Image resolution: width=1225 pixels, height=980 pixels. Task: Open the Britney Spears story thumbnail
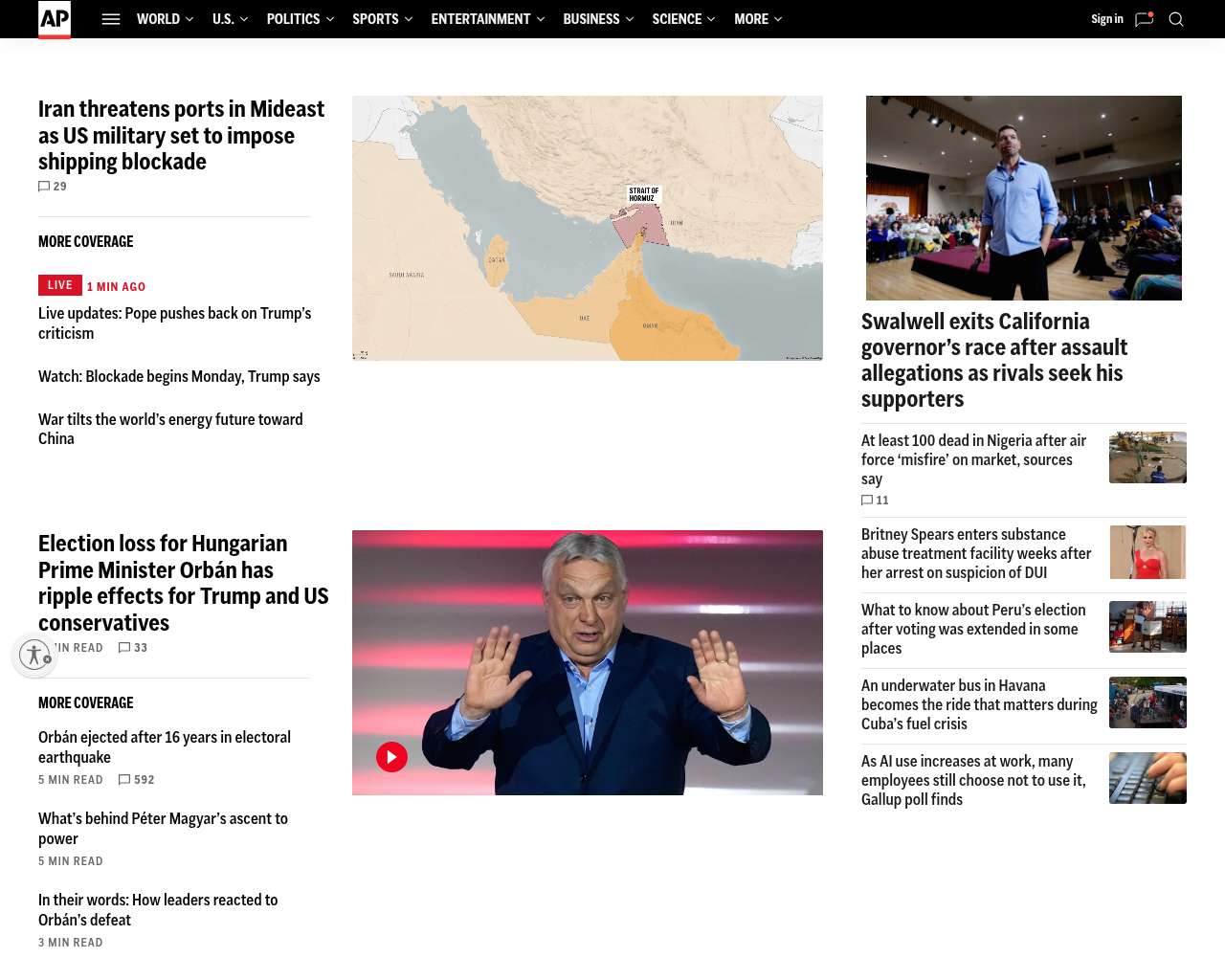pyautogui.click(x=1147, y=552)
